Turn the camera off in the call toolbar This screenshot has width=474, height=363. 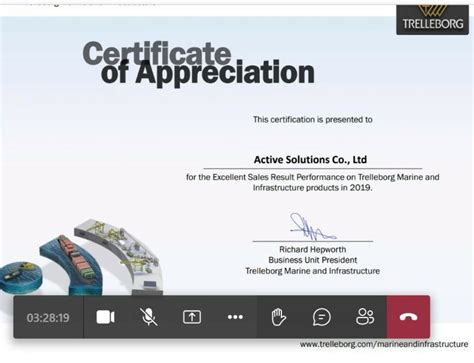click(x=105, y=317)
